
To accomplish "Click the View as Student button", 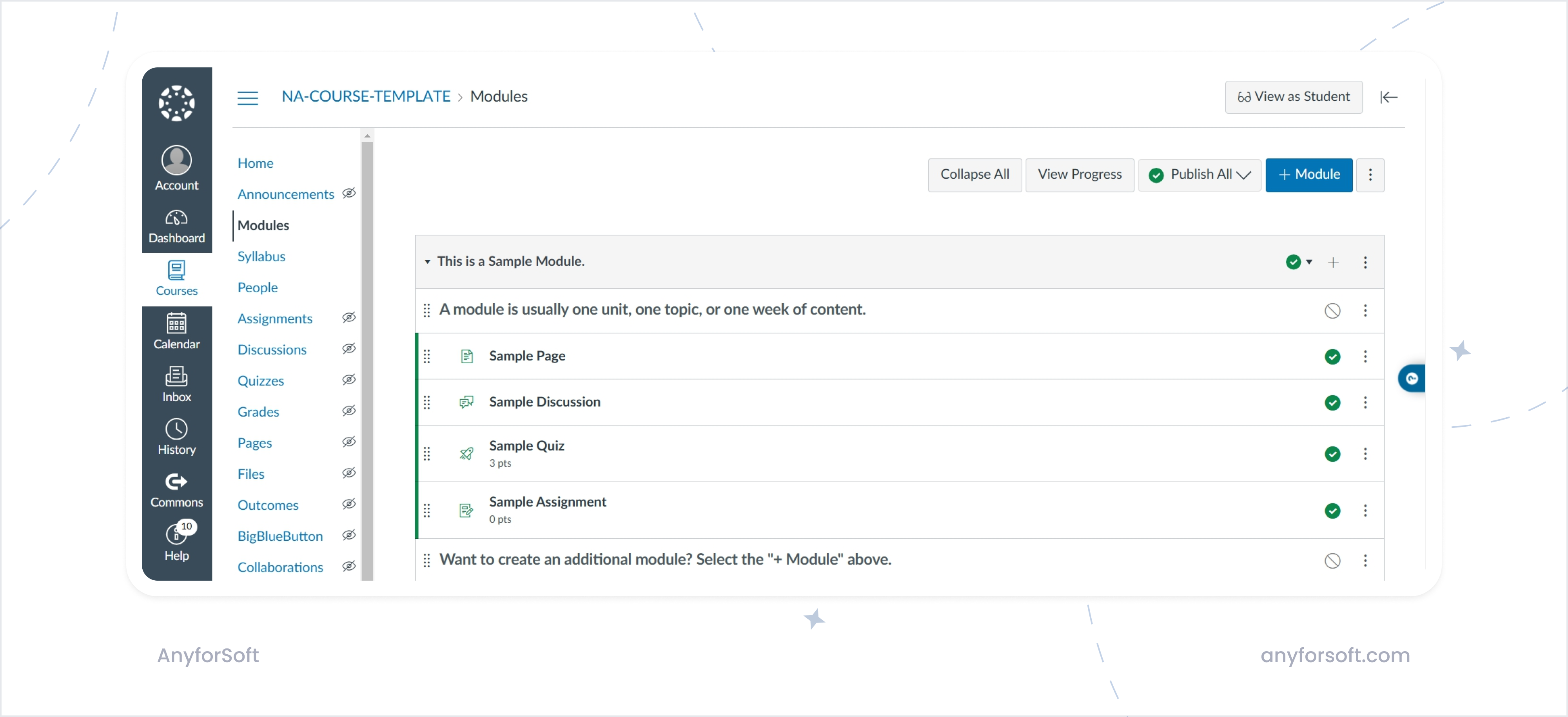I will [1294, 97].
